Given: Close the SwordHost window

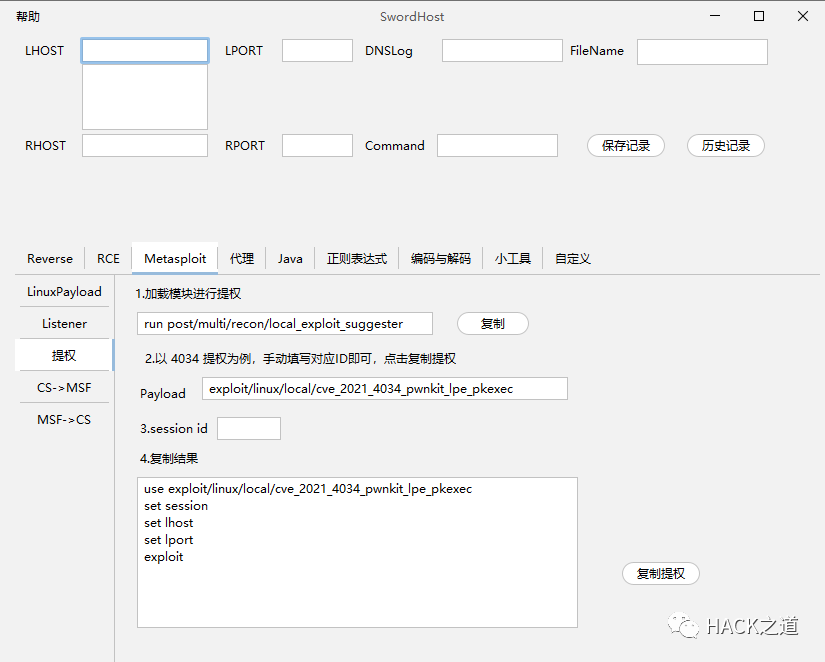Looking at the screenshot, I should coord(803,16).
